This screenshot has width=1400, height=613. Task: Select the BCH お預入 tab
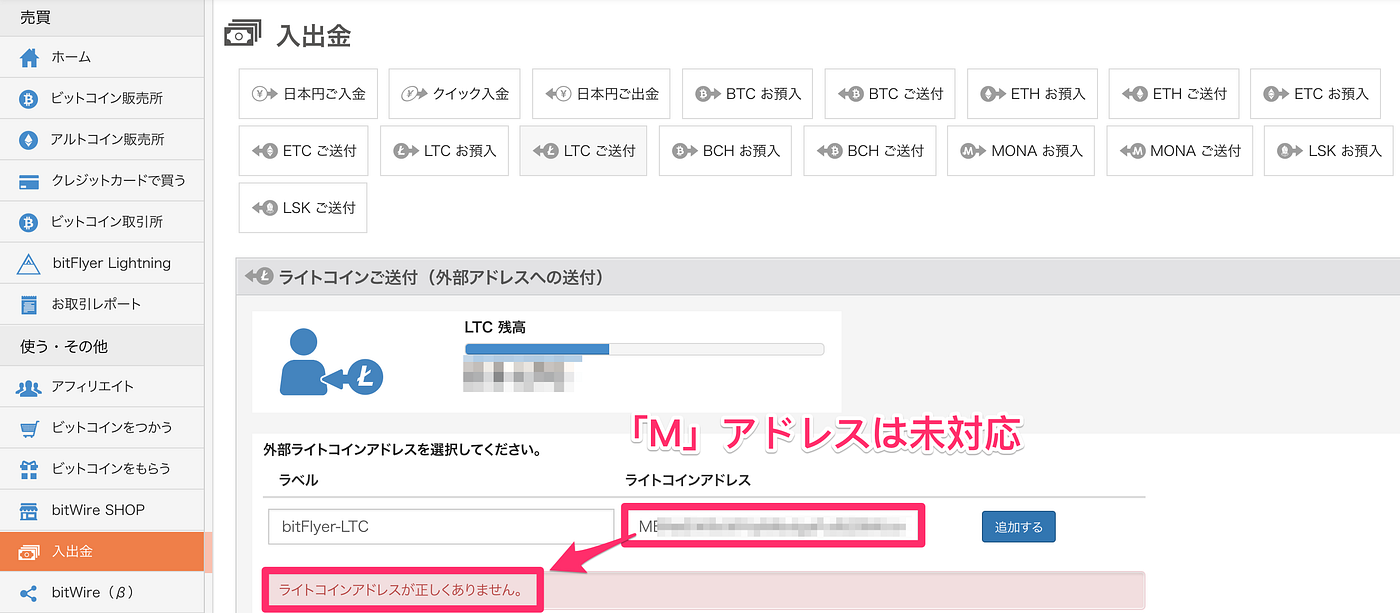point(725,151)
